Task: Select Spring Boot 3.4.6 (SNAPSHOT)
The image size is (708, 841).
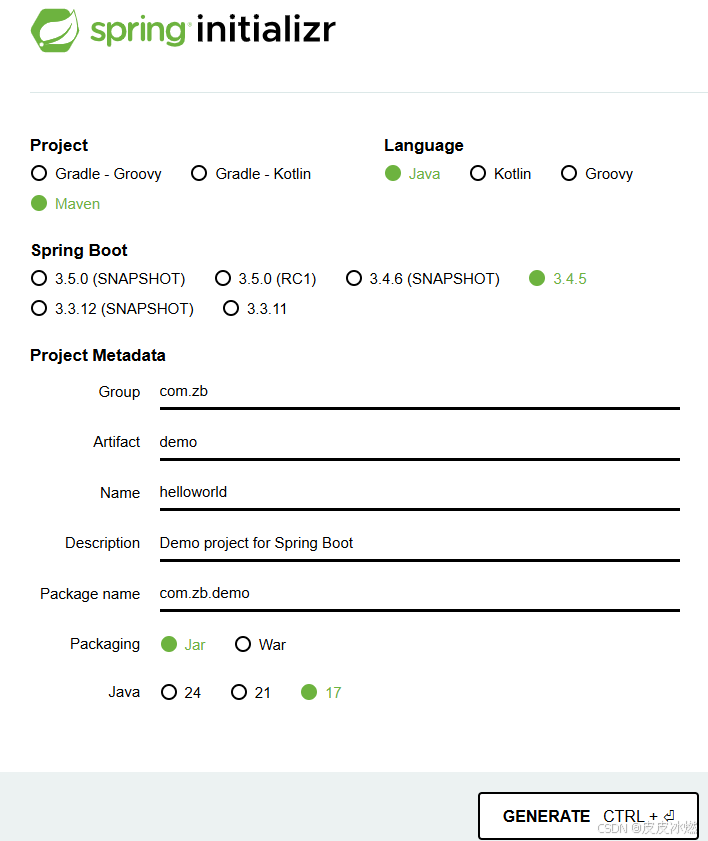Action: click(x=353, y=278)
